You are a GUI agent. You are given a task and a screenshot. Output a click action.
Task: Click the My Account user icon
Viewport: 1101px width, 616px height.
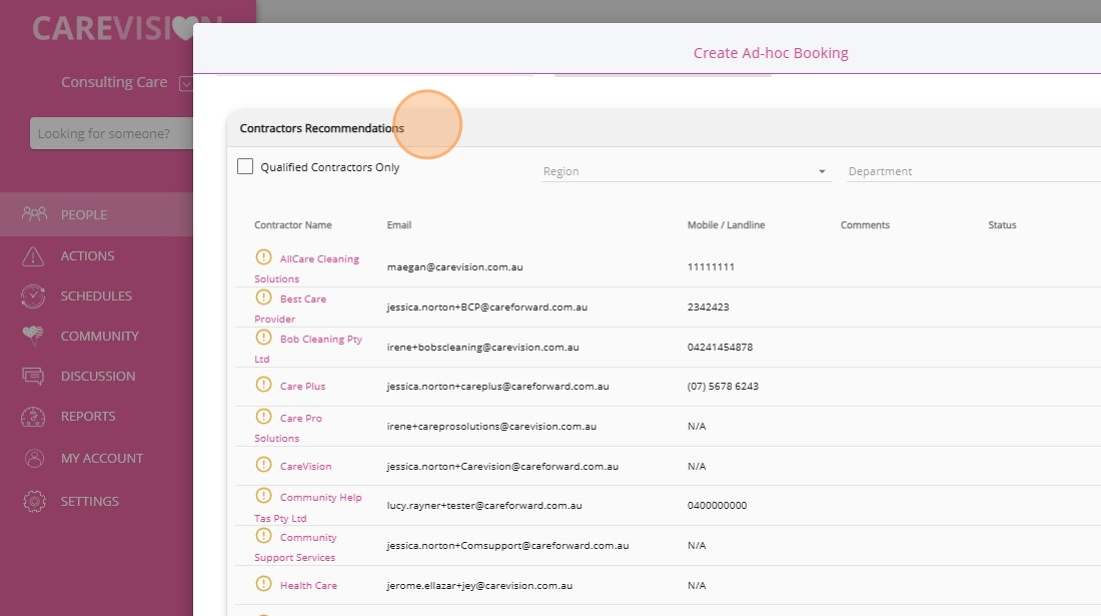click(34, 458)
